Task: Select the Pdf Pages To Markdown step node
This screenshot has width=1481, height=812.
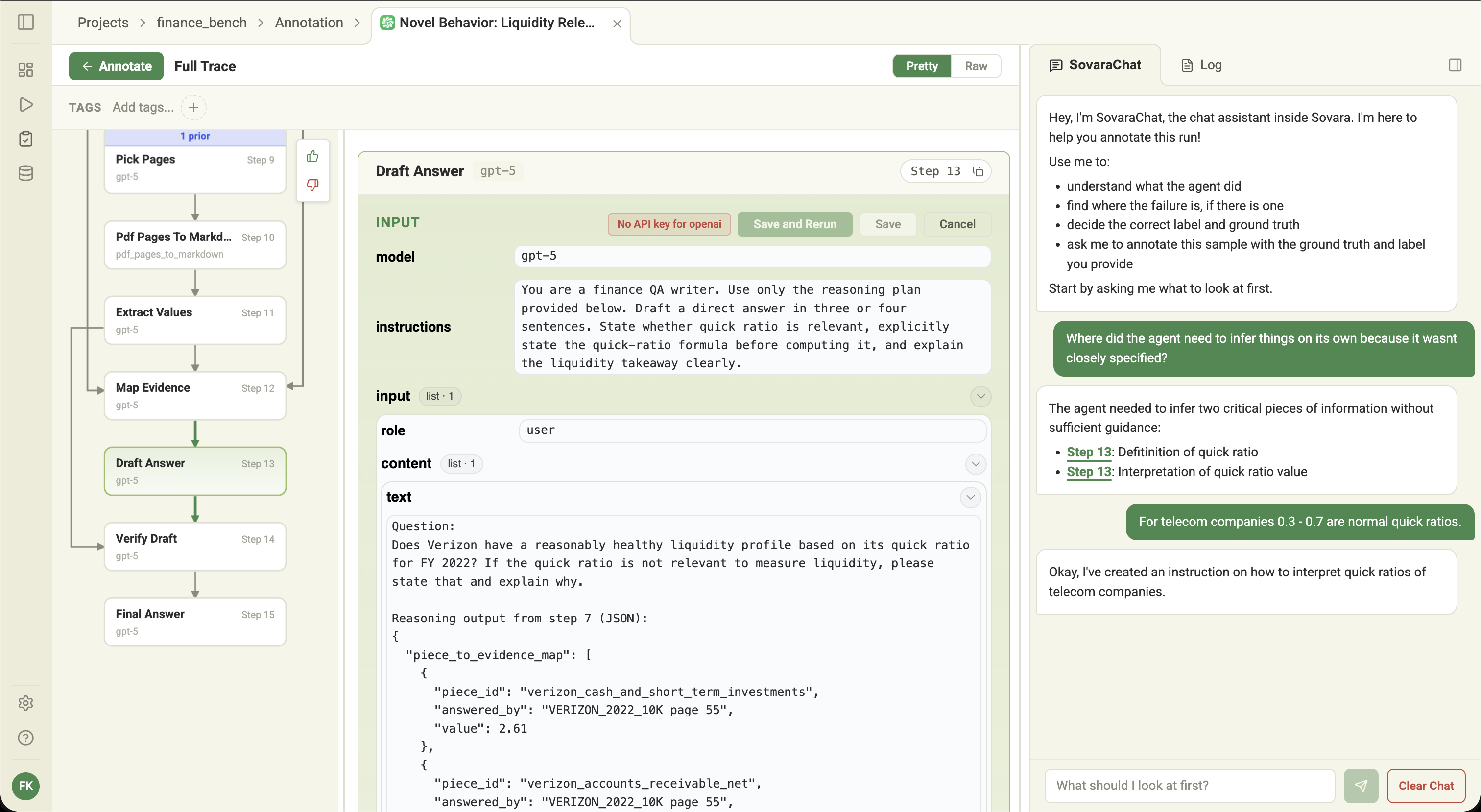Action: [x=195, y=245]
